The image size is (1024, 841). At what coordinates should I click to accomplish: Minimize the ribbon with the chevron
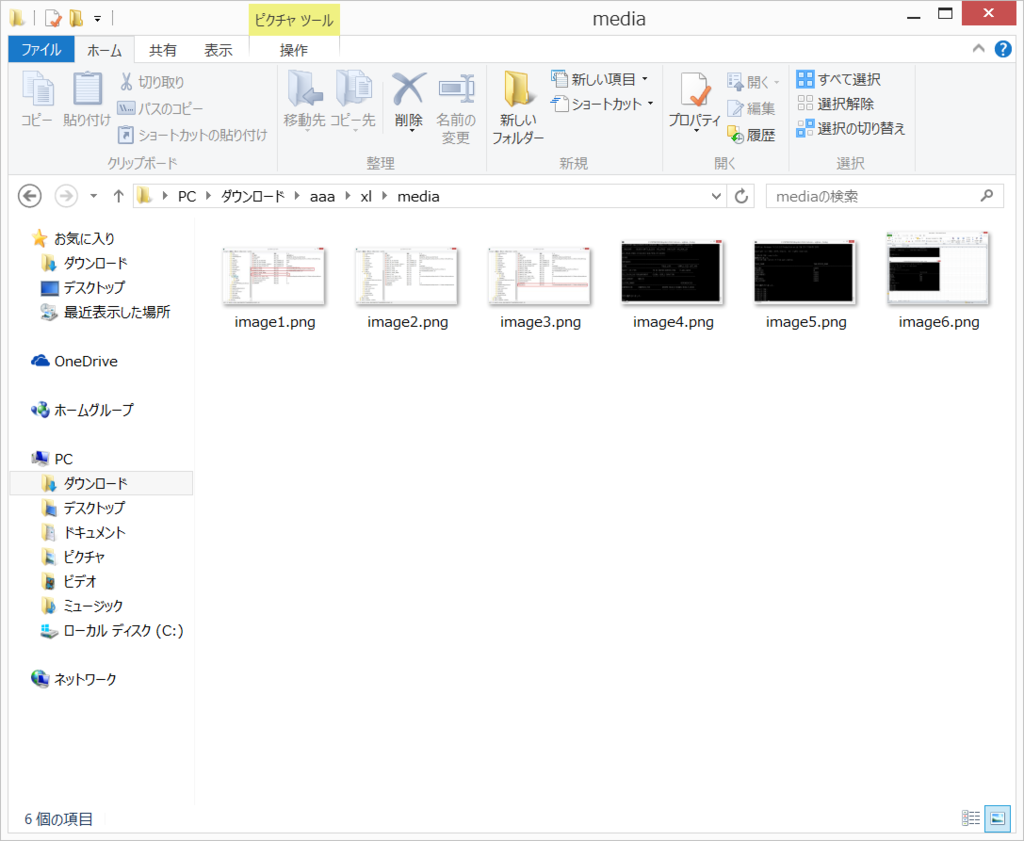click(978, 48)
